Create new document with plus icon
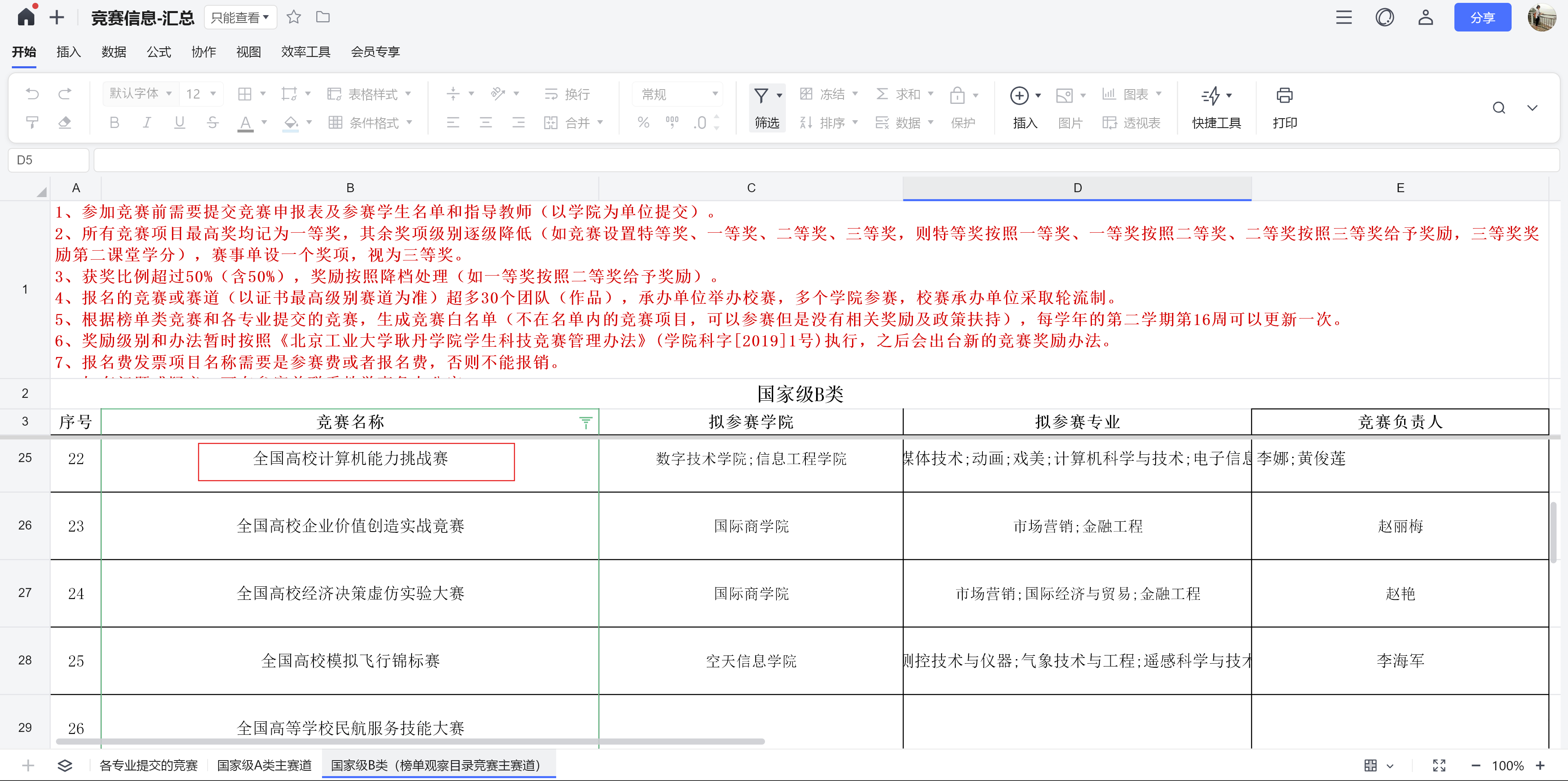 pos(57,17)
